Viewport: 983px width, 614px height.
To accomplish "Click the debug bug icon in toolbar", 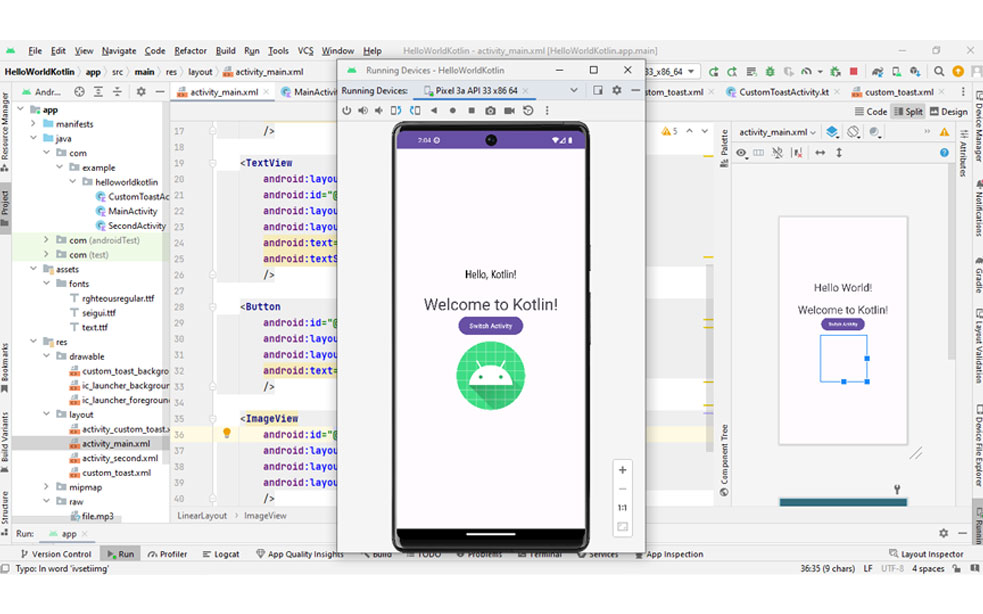I will coord(770,71).
